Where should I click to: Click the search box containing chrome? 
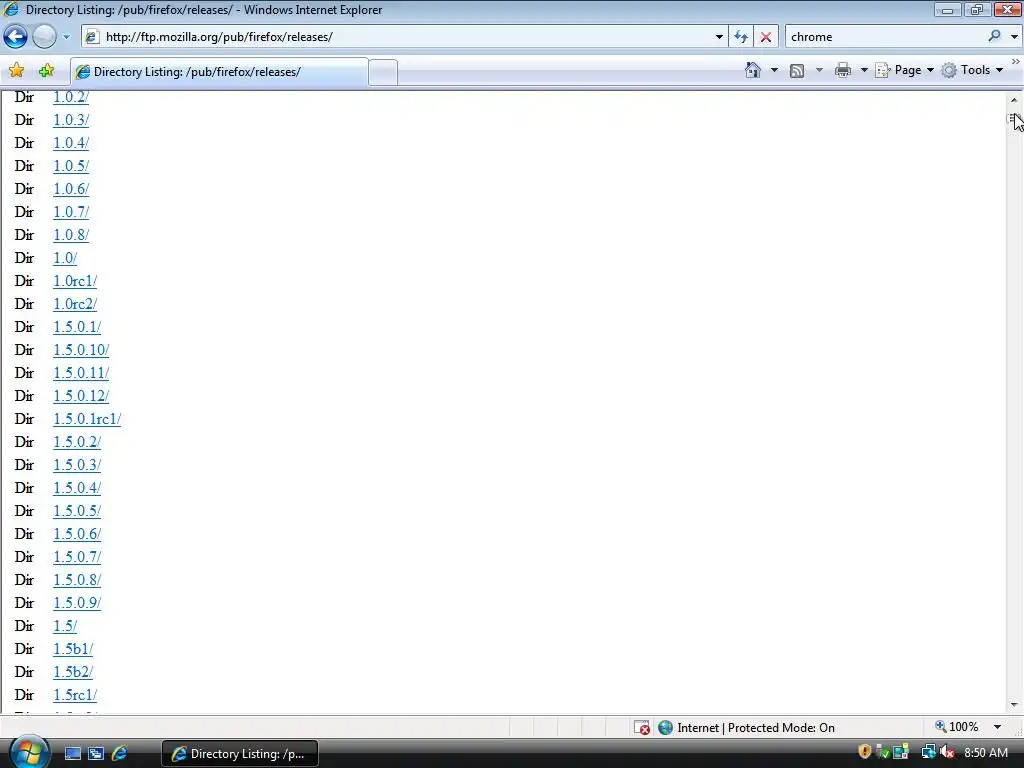point(885,37)
